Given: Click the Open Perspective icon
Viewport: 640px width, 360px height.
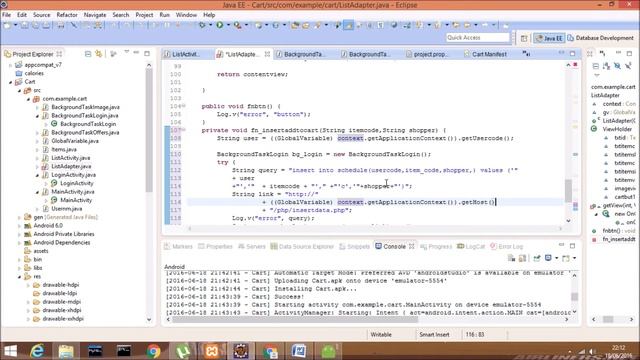Looking at the screenshot, I should tap(524, 38).
